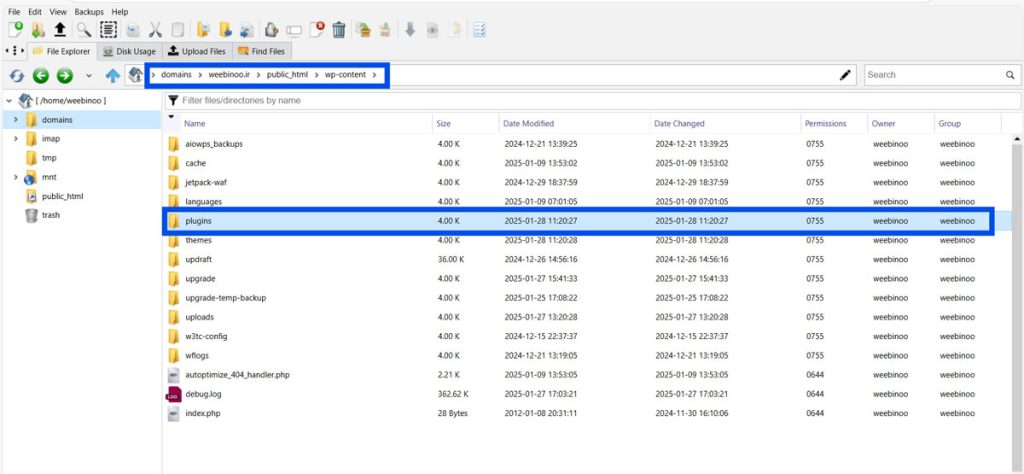Click the Refresh icon in navigation bar
Image resolution: width=1024 pixels, height=474 pixels.
17,75
